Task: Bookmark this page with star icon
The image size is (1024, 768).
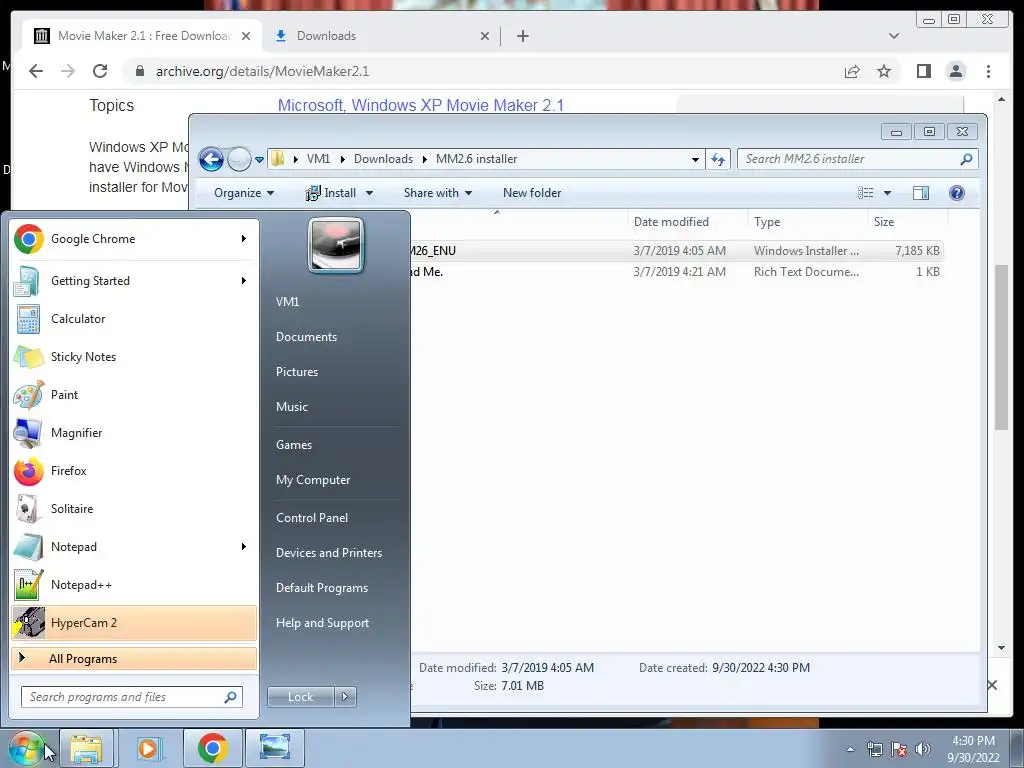Action: (884, 71)
